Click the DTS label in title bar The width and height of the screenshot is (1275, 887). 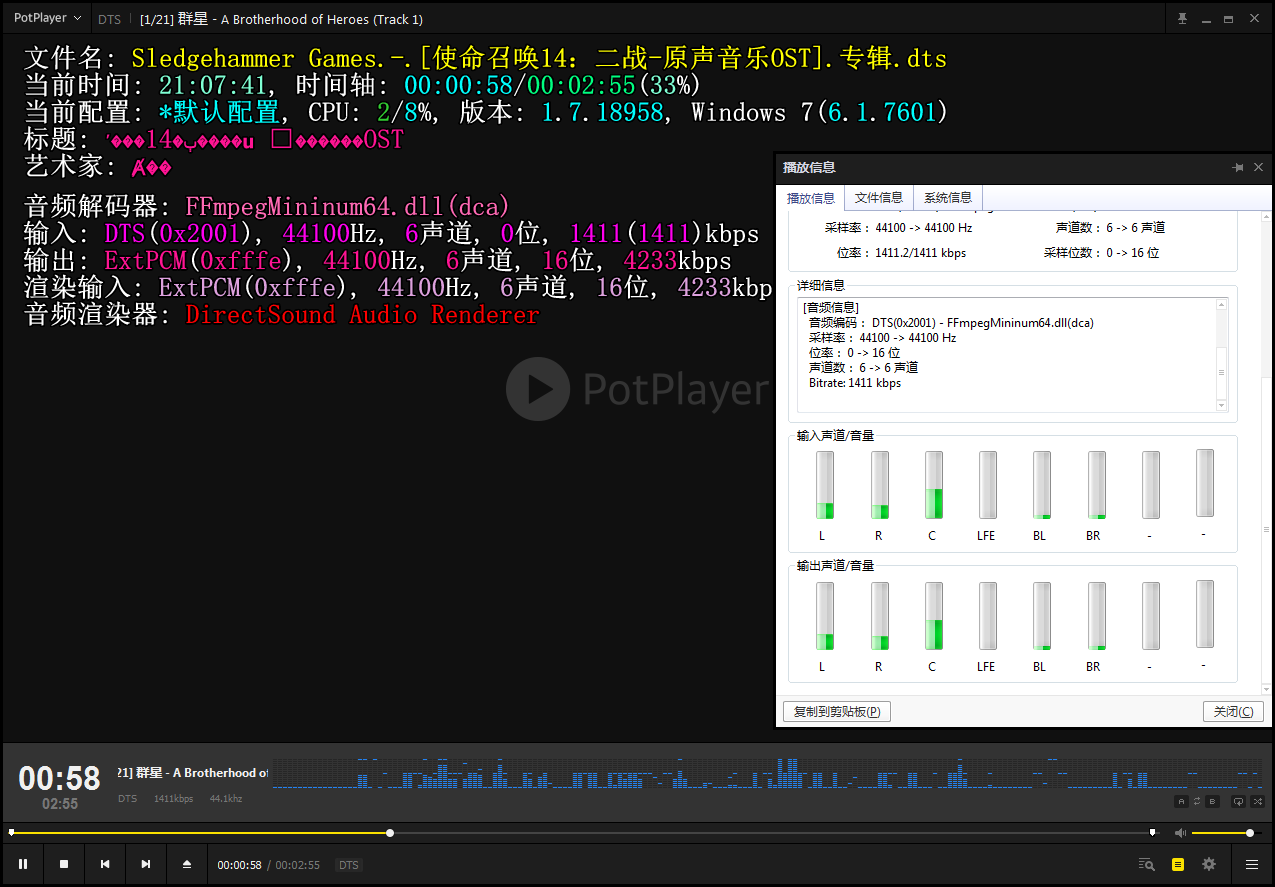(109, 19)
